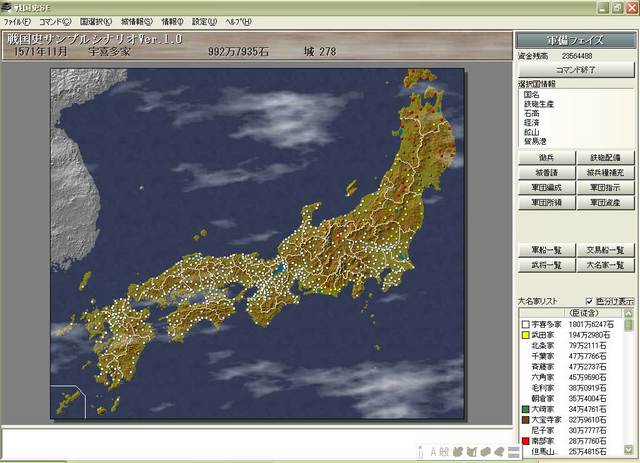The width and height of the screenshot is (640, 463).
Task: Click the 194万2980石 value for 武田家
Action: click(x=589, y=335)
